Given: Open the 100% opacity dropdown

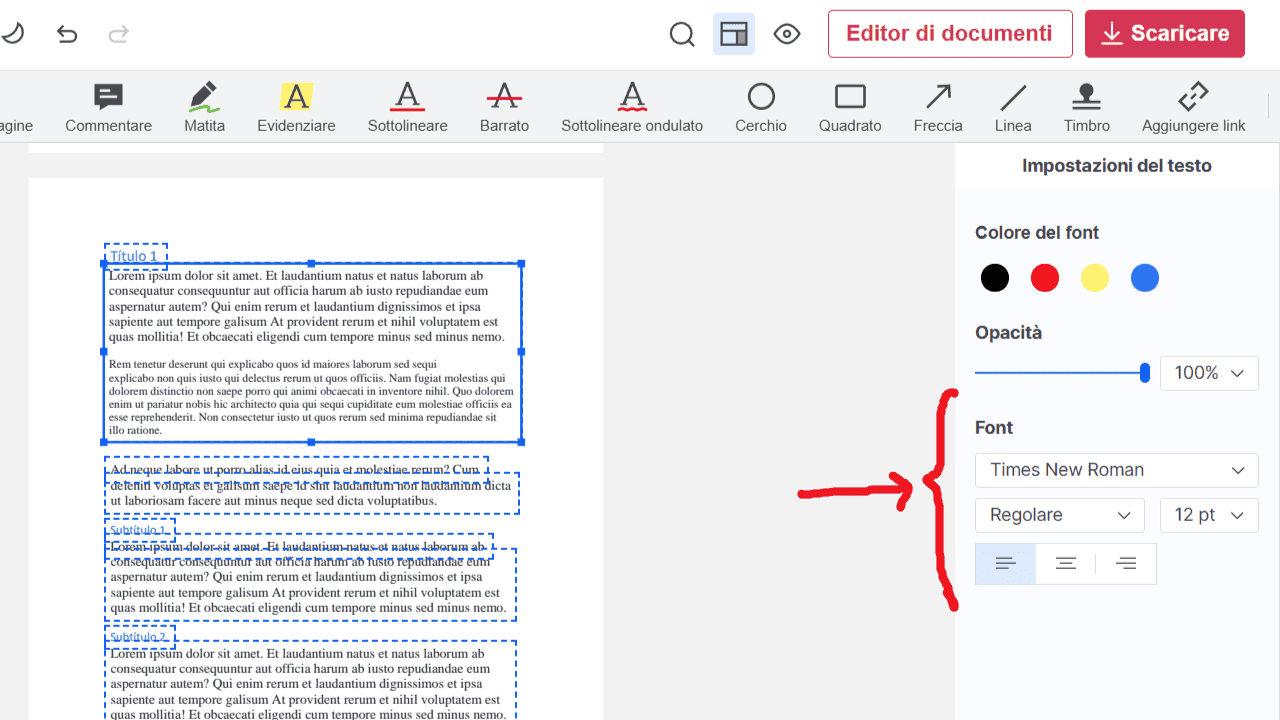Looking at the screenshot, I should [1208, 373].
